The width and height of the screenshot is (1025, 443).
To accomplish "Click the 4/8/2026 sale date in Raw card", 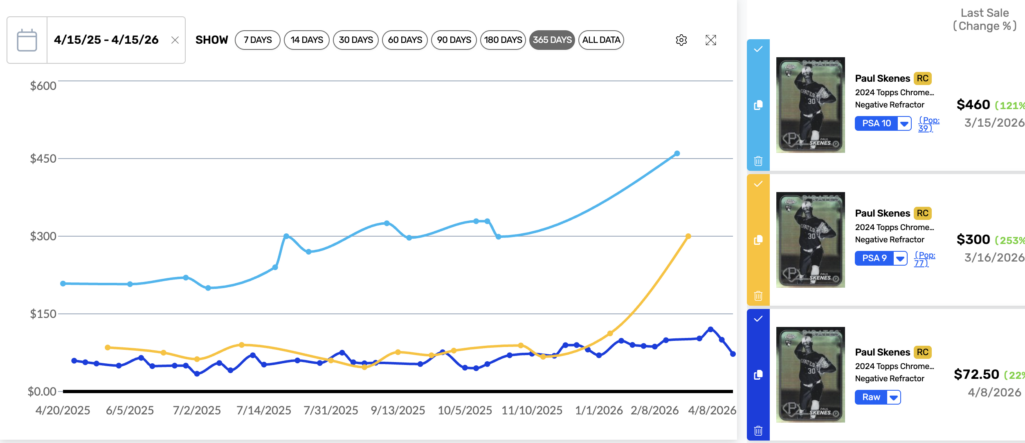I will coord(994,392).
